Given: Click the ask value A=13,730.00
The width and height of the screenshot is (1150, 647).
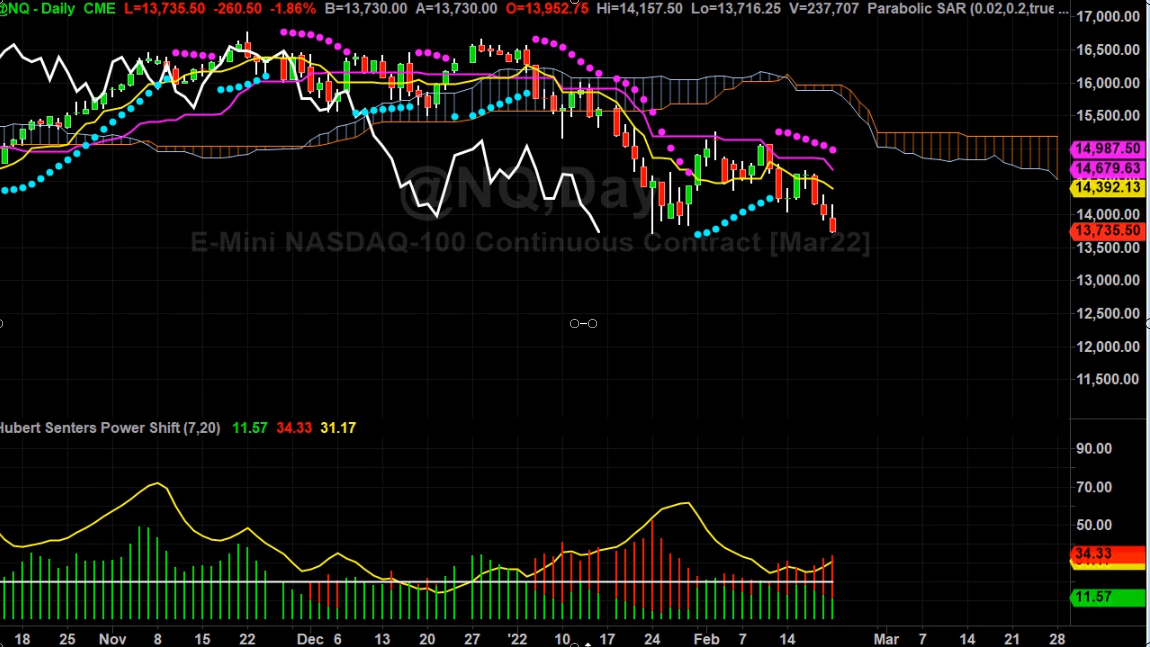Looking at the screenshot, I should (x=456, y=9).
